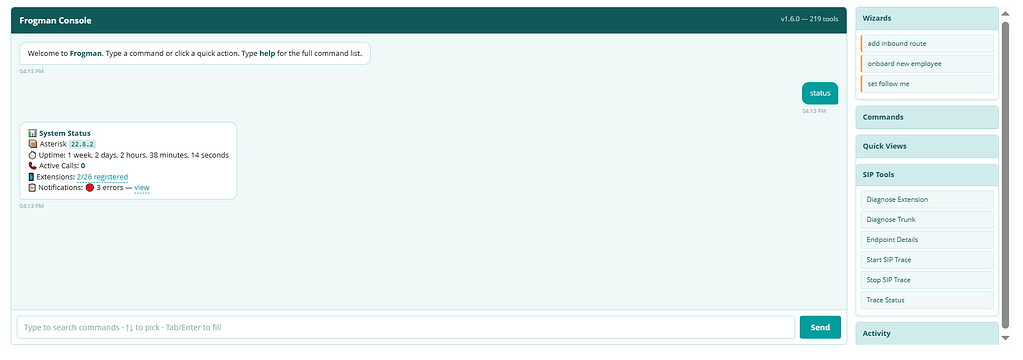1023x360 pixels.
Task: Click the red error indicator dot
Action: coord(90,188)
